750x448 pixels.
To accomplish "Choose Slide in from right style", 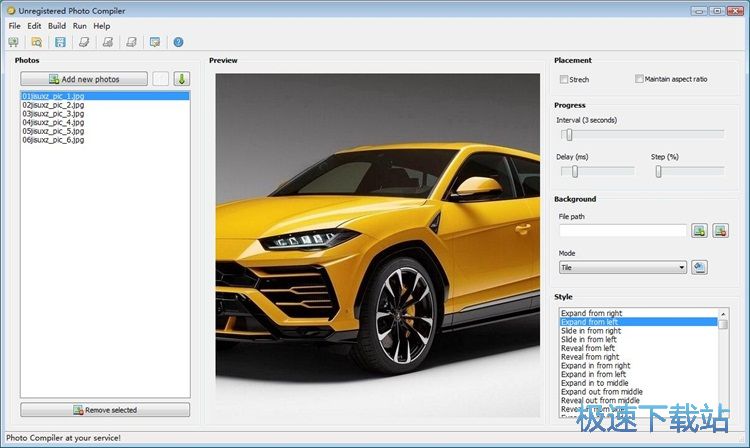I will pos(639,330).
